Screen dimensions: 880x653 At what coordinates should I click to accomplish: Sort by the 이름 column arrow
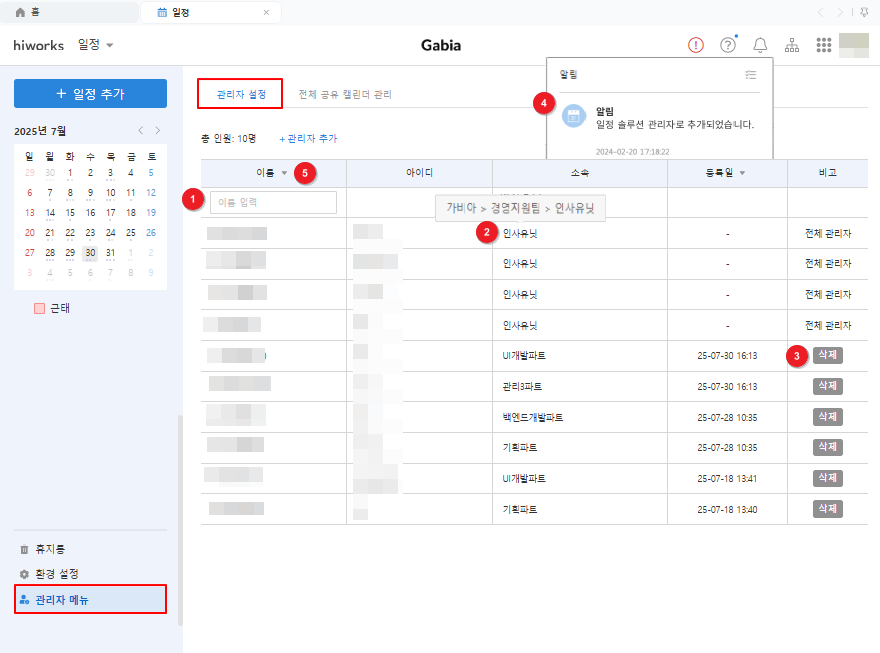pos(284,173)
